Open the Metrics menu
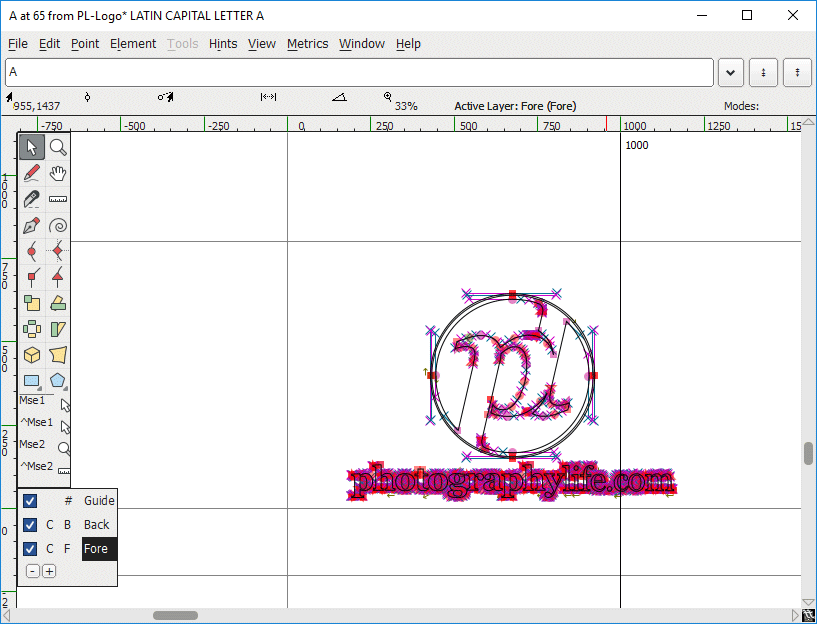 coord(307,44)
